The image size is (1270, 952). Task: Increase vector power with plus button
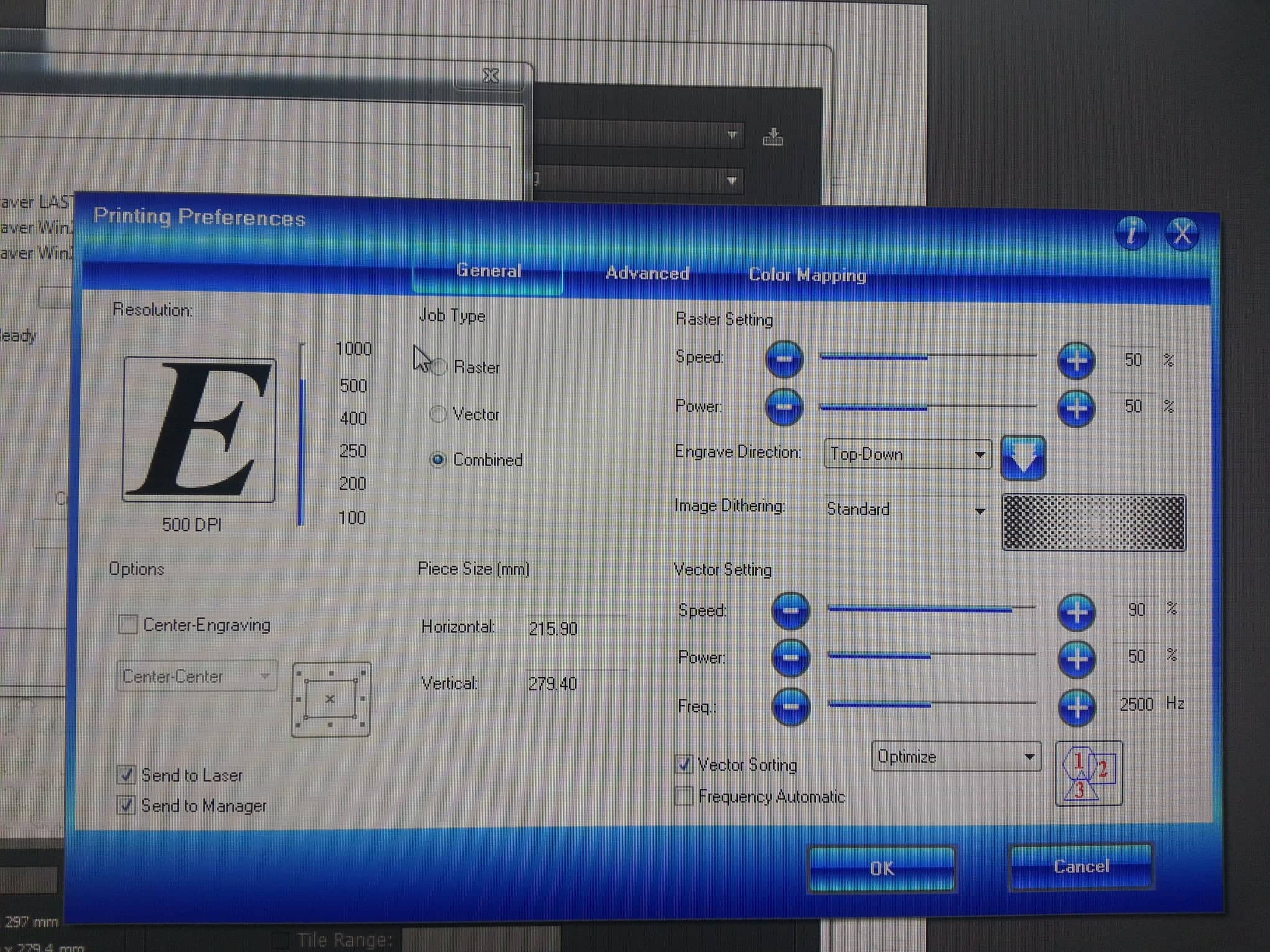[1077, 659]
